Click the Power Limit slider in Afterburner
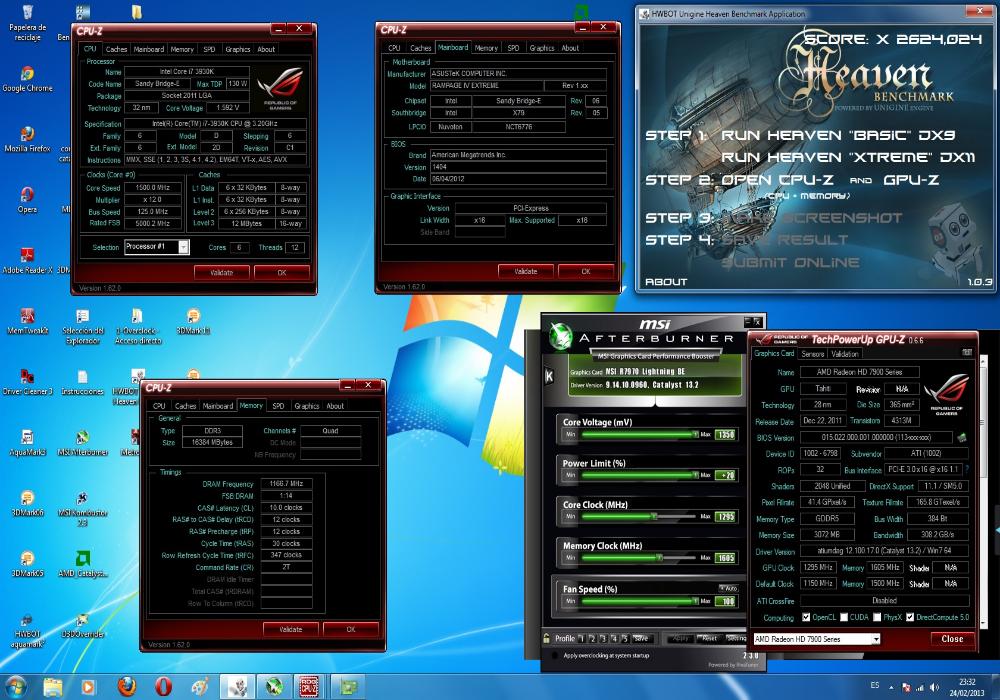The width and height of the screenshot is (1000, 700). pyautogui.click(x=640, y=475)
